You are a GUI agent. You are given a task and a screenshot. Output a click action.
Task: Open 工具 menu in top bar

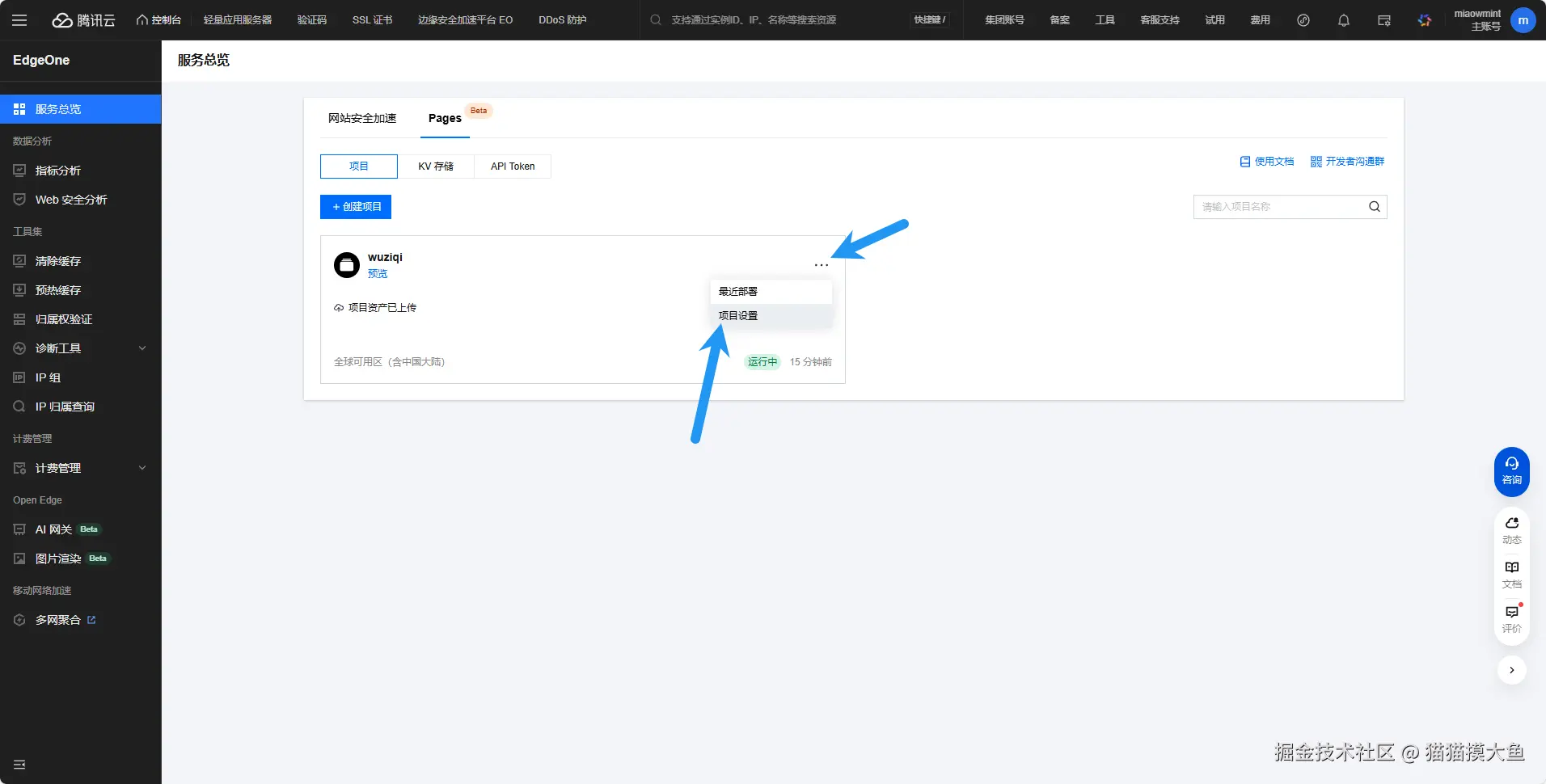tap(1105, 20)
